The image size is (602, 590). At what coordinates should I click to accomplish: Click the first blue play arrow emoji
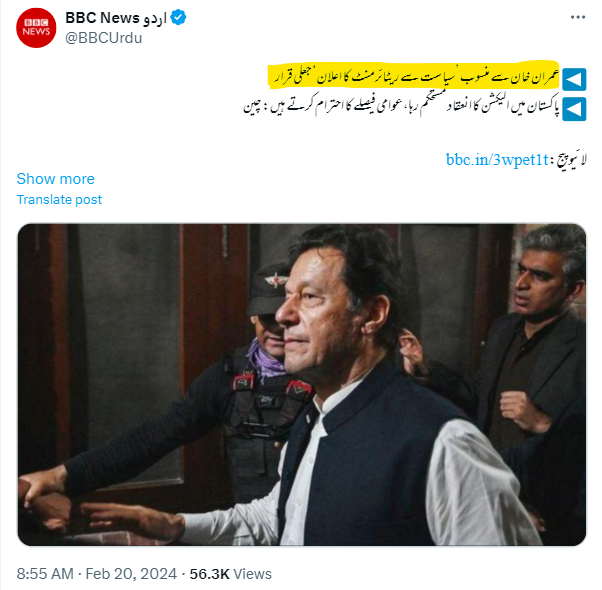tap(574, 79)
